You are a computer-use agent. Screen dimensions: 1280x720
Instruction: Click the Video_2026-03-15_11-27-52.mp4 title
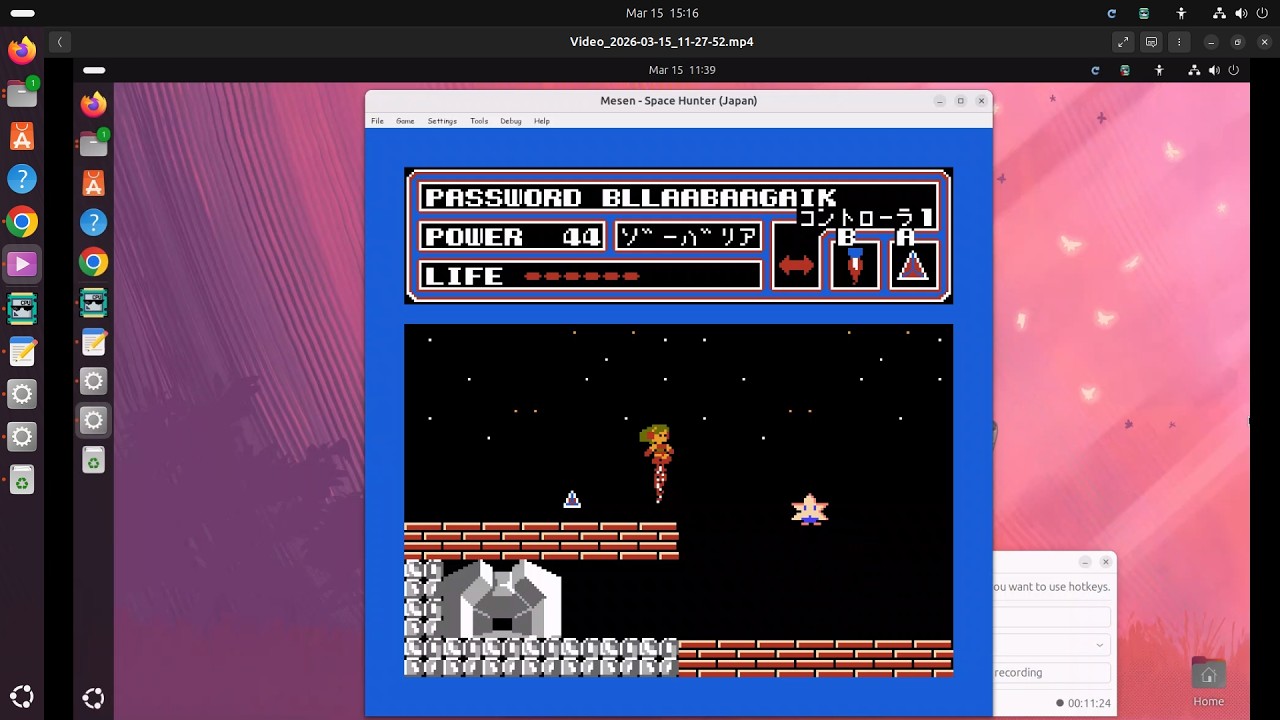[x=661, y=42]
